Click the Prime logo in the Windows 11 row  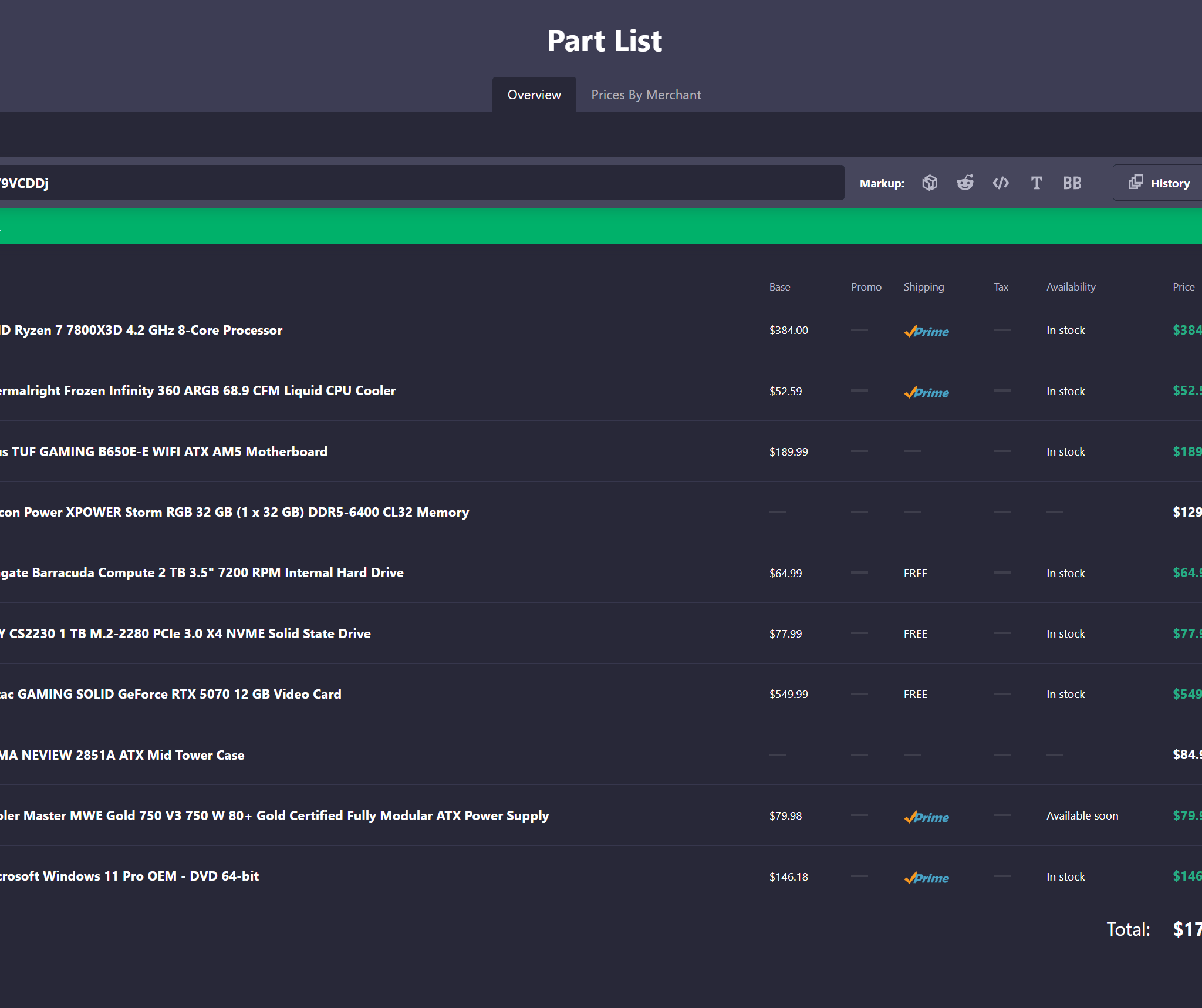coord(926,878)
